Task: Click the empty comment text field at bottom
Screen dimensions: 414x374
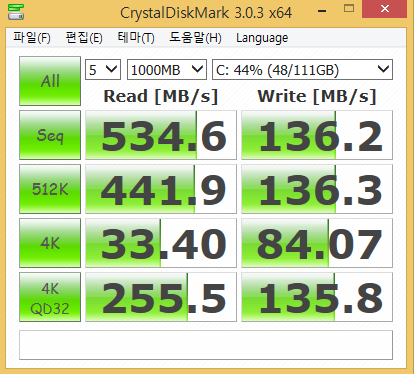Action: (x=206, y=345)
